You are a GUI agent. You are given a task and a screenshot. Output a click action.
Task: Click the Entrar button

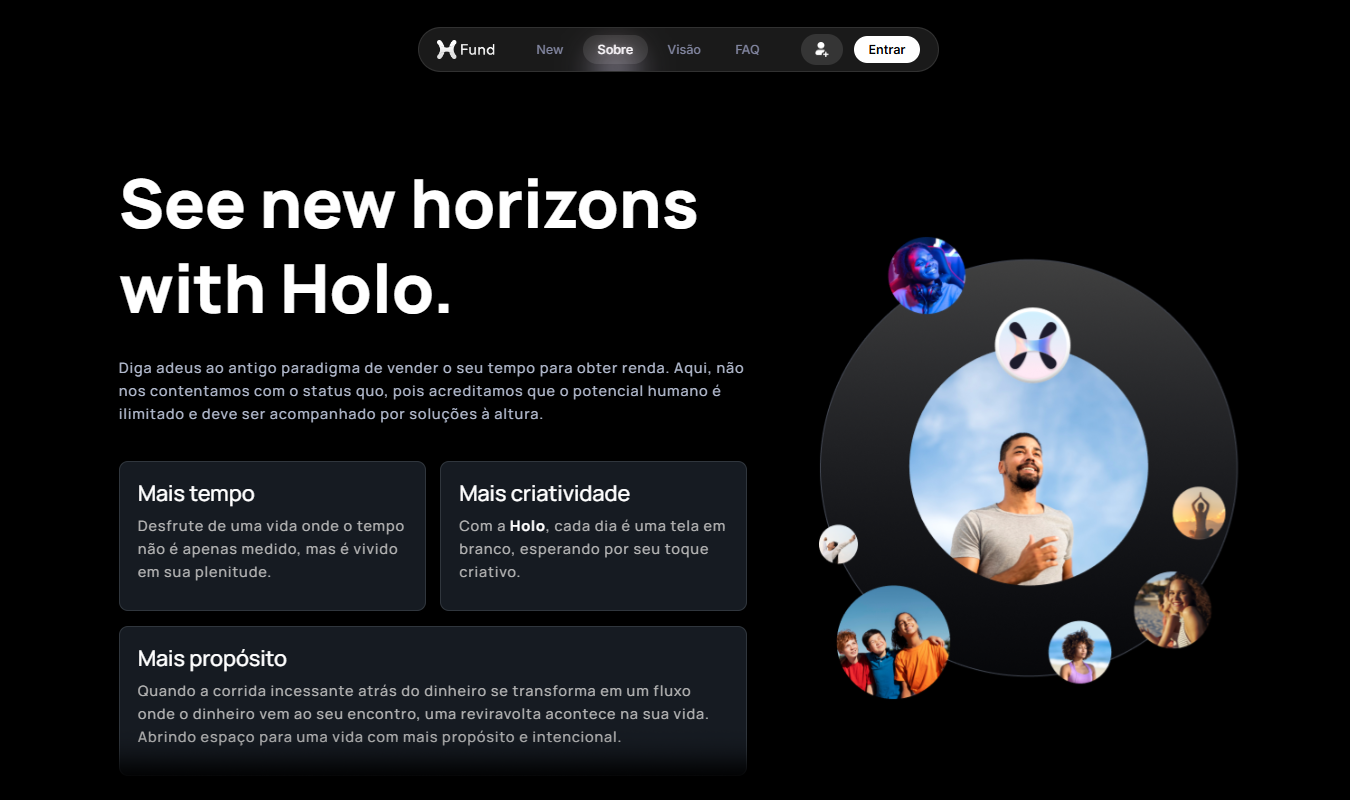(x=887, y=49)
